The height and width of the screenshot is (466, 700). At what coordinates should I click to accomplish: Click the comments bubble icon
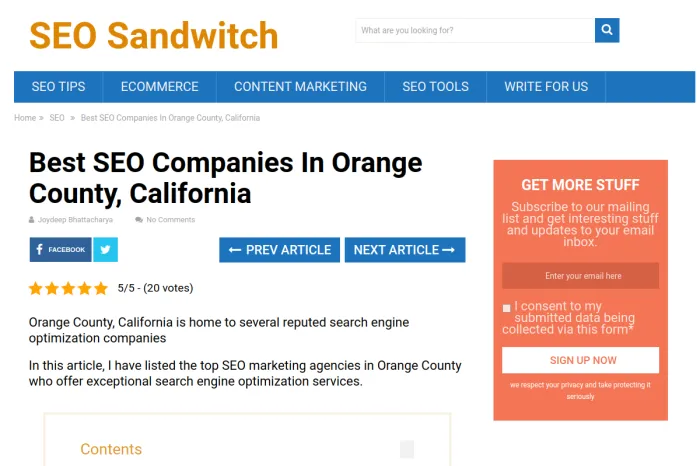(139, 220)
